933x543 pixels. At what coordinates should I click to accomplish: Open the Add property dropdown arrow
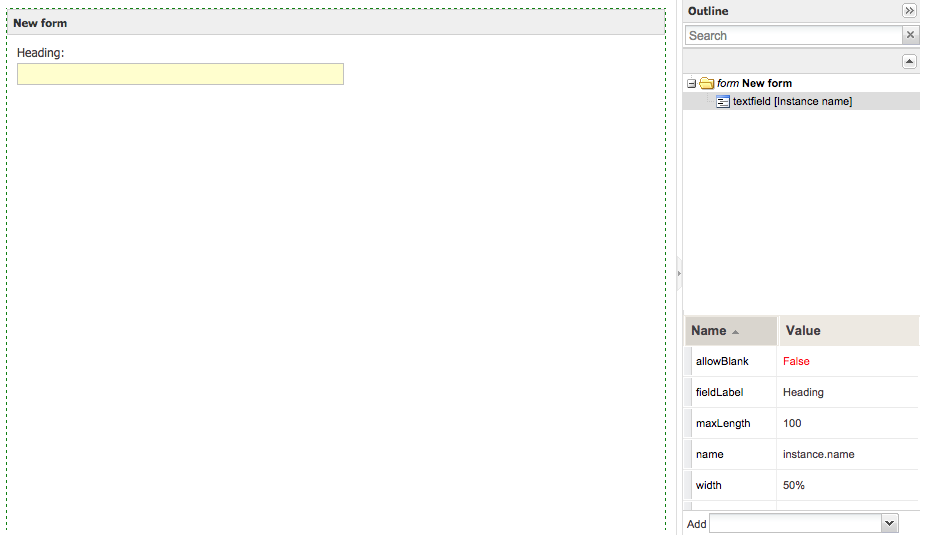pyautogui.click(x=889, y=524)
